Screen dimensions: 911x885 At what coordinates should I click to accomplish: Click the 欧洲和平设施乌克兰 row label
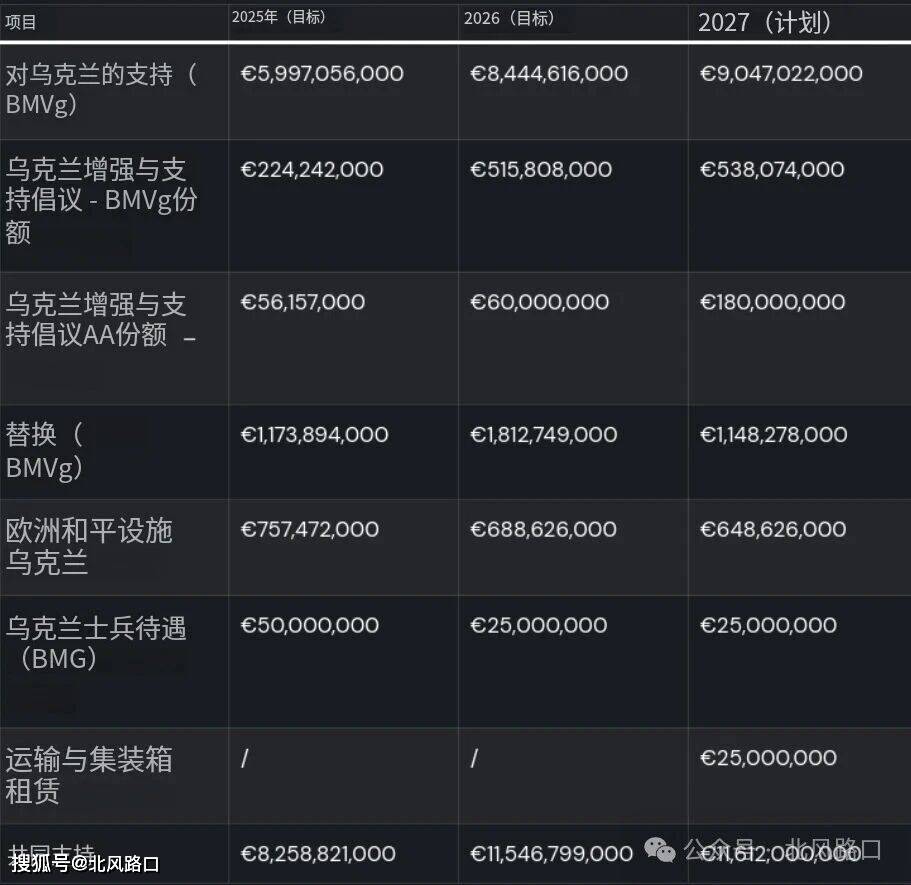[89, 546]
